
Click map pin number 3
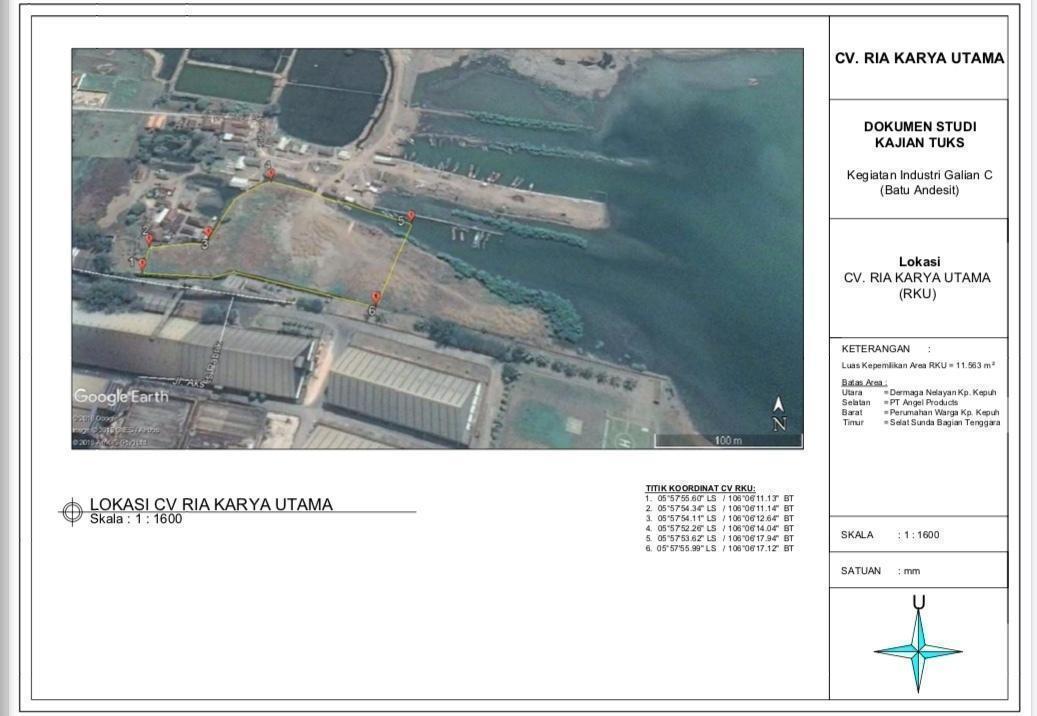pos(208,233)
